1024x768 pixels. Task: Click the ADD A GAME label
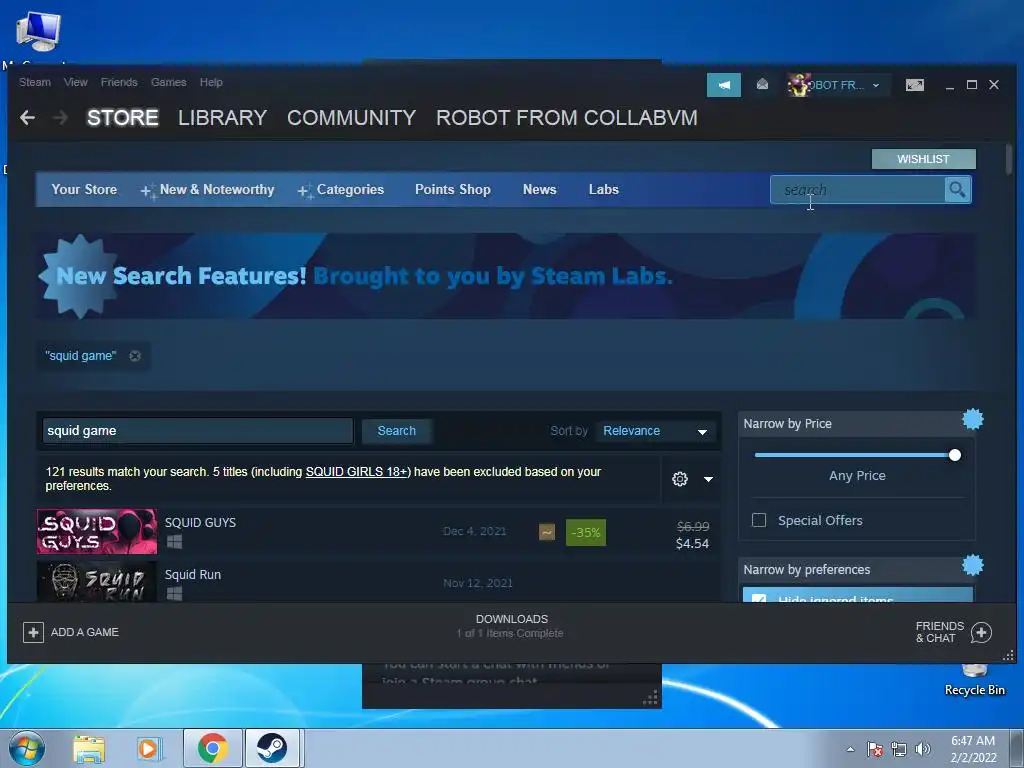point(85,632)
